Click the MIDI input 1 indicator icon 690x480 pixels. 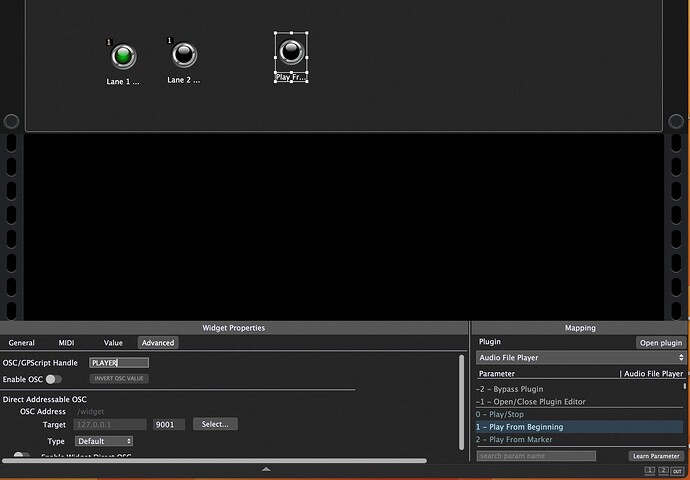650,470
